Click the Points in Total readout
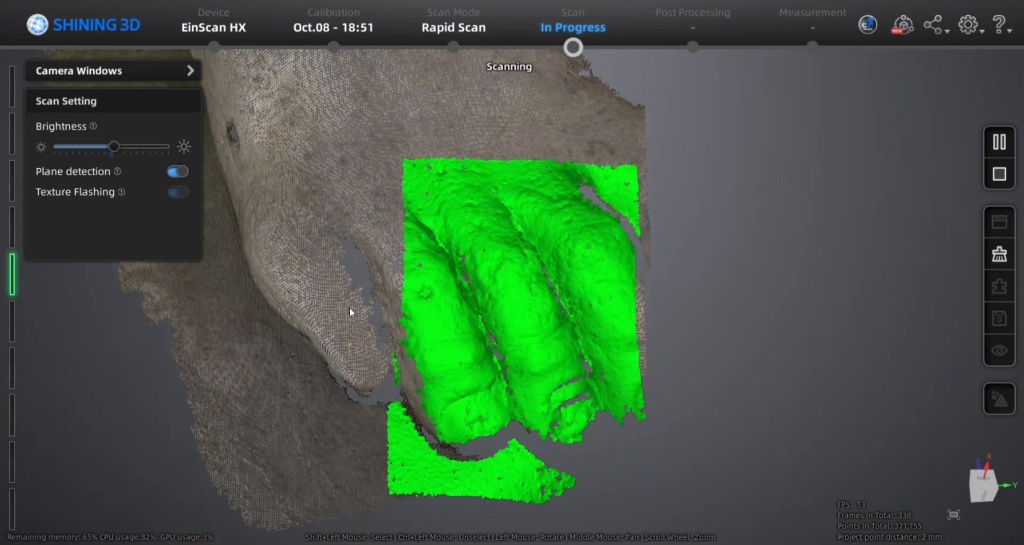The width and height of the screenshot is (1024, 545). point(879,526)
